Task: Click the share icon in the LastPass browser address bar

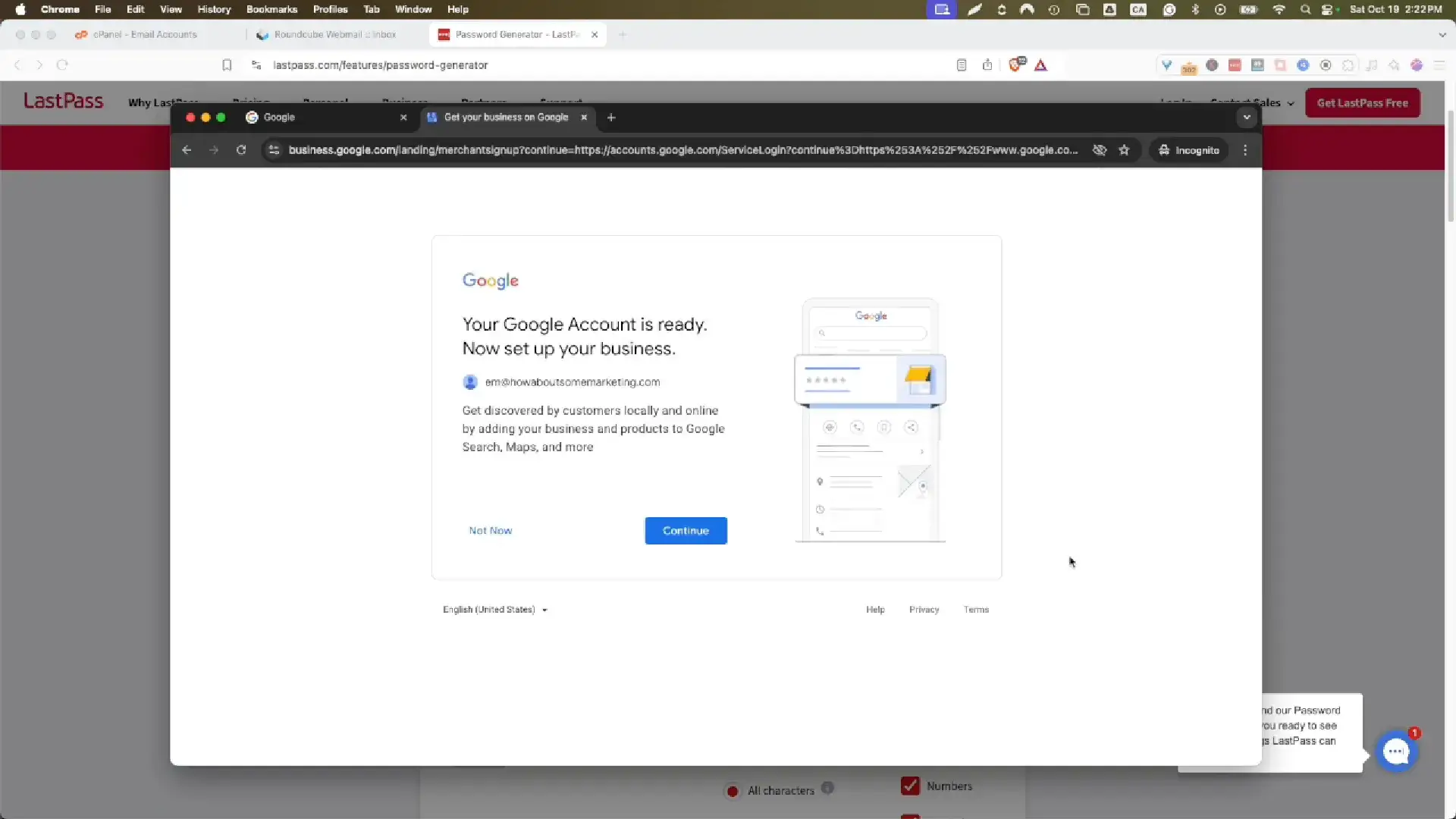Action: (987, 65)
